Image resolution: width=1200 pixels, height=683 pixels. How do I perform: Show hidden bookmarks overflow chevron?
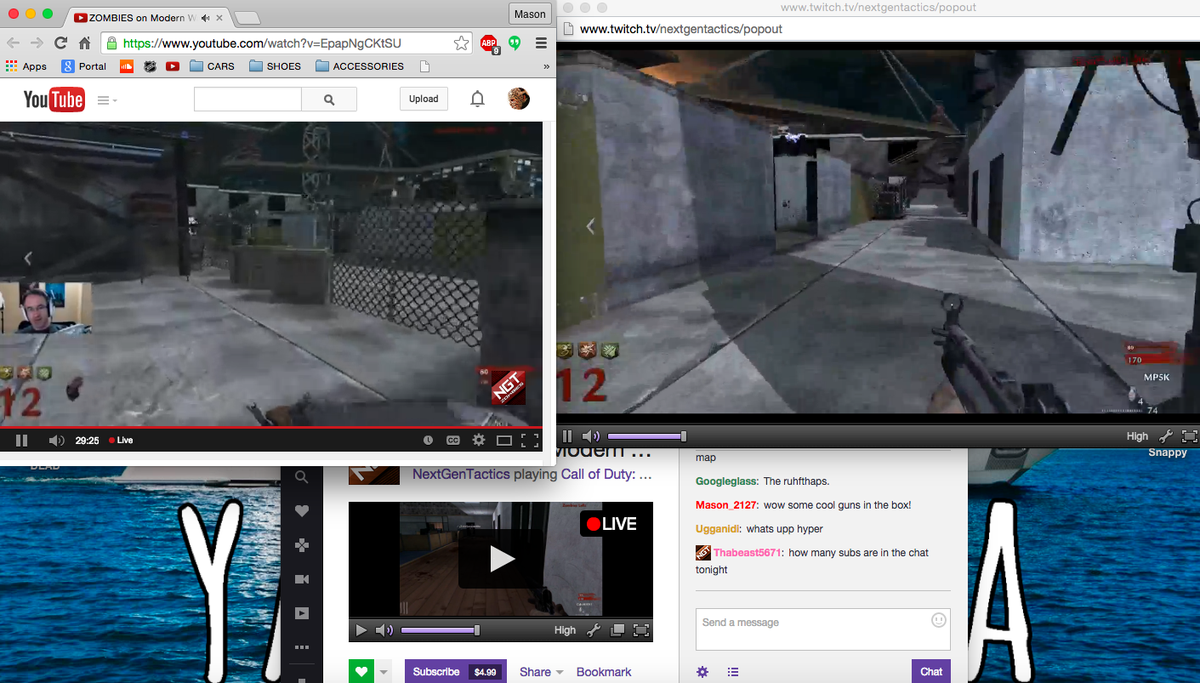click(546, 66)
